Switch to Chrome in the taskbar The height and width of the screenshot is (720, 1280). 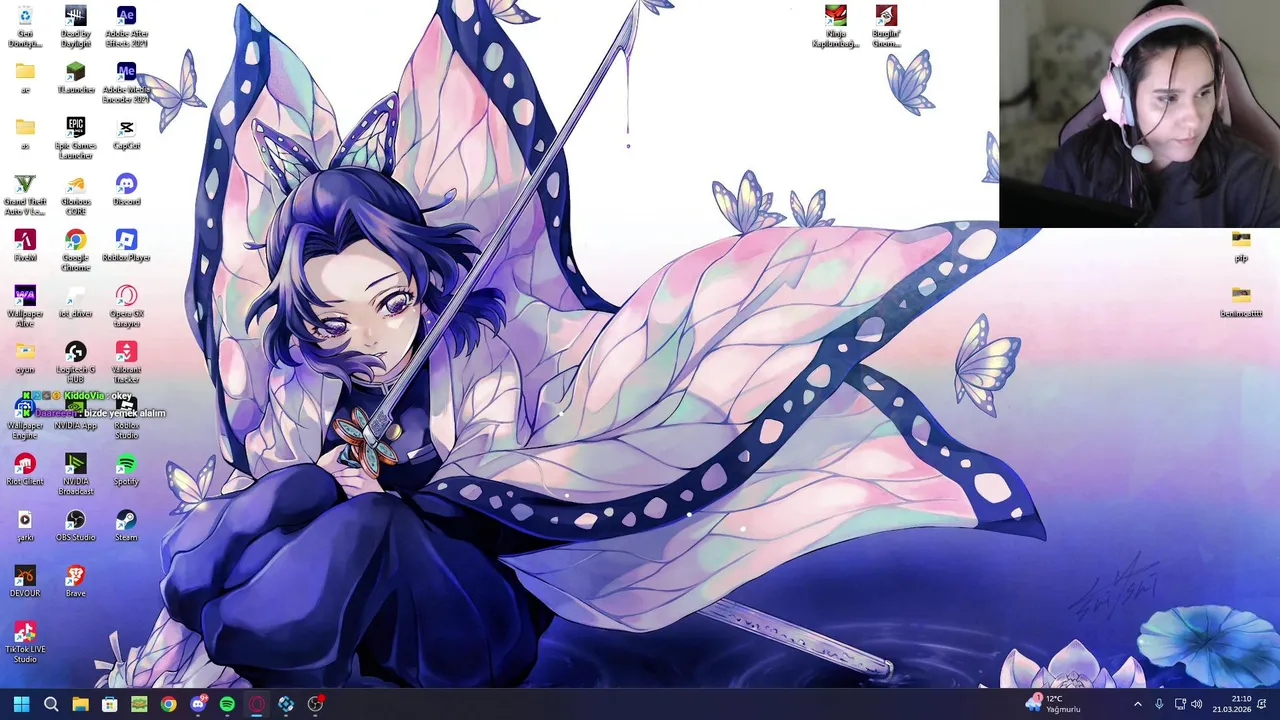[169, 704]
